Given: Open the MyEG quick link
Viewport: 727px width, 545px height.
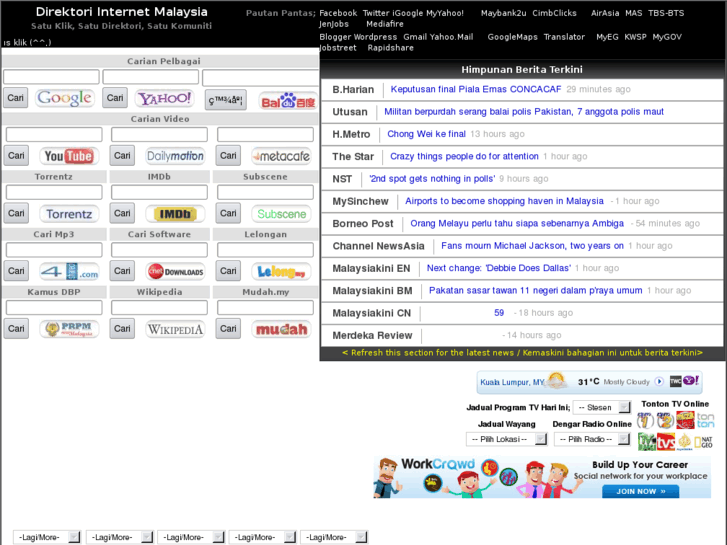Looking at the screenshot, I should (x=607, y=37).
